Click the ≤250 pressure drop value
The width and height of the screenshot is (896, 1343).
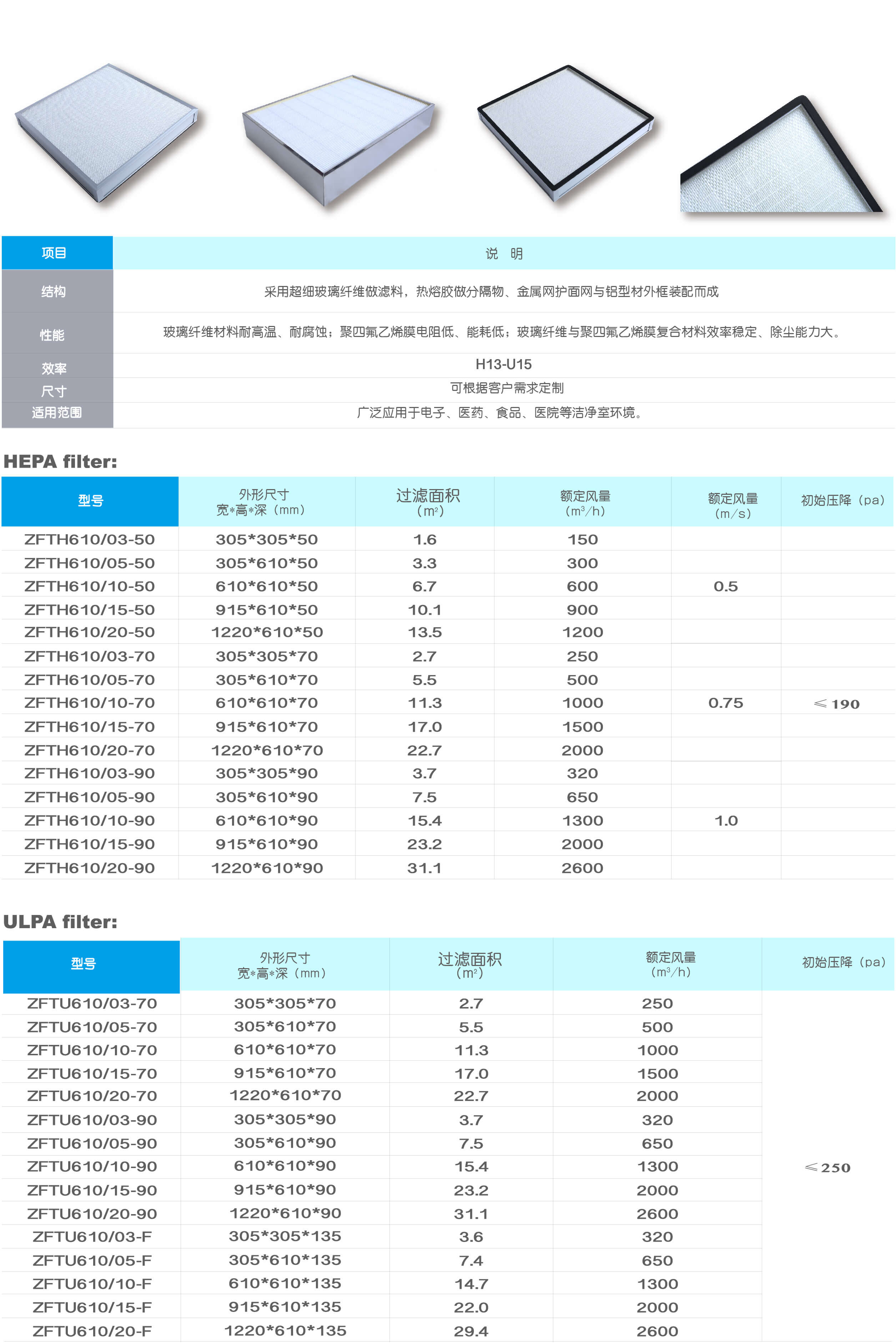coord(827,1168)
